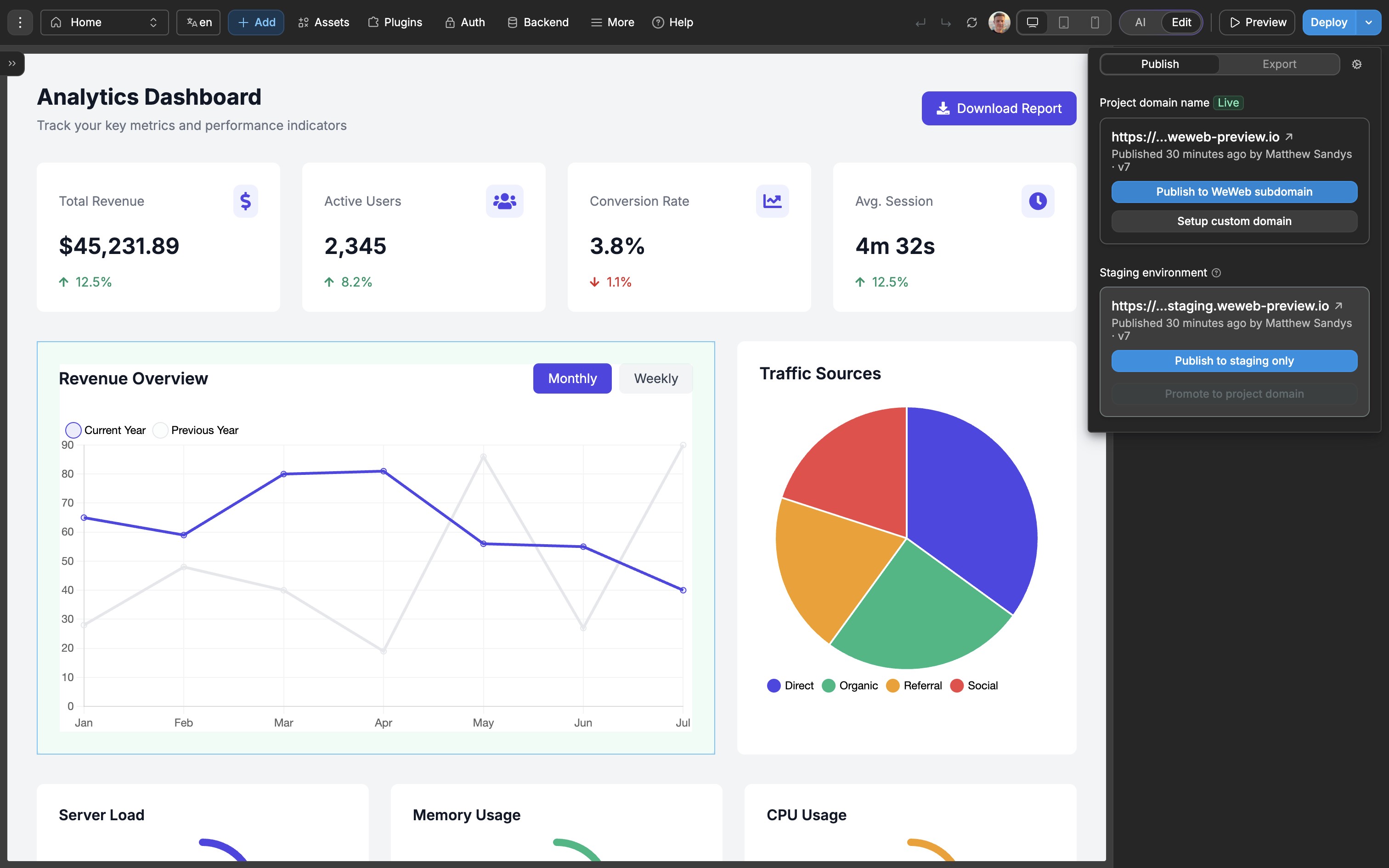Open the Plugins menu
The image size is (1389, 868).
click(x=395, y=23)
